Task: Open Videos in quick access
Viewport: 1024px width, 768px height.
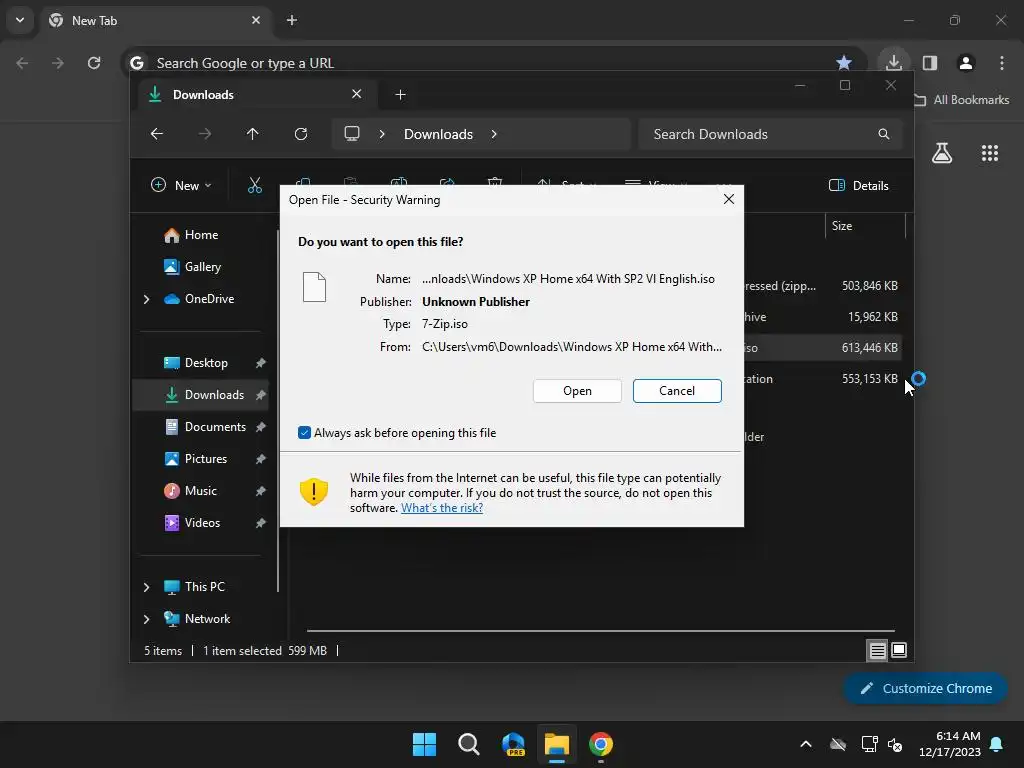Action: (202, 522)
